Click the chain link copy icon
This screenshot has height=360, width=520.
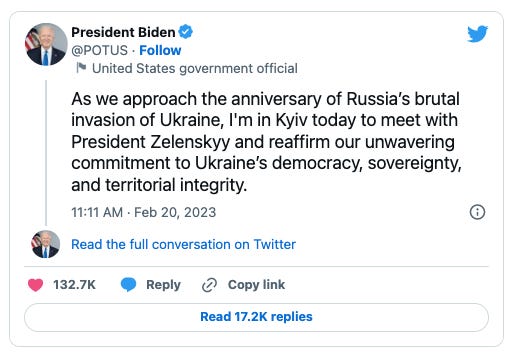(x=210, y=285)
